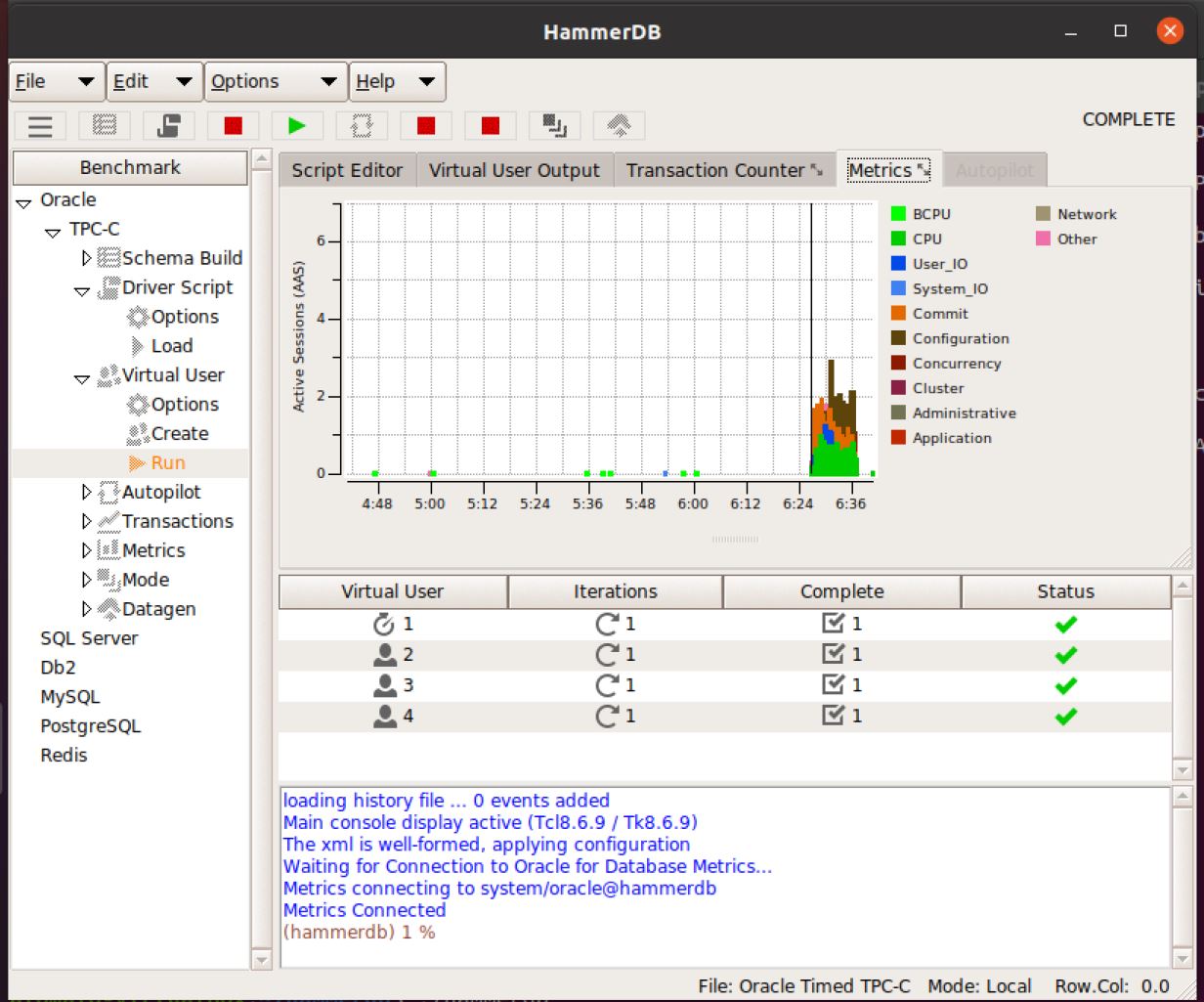1204x1002 pixels.
Task: Collapse the Oracle tree node
Action: [23, 202]
